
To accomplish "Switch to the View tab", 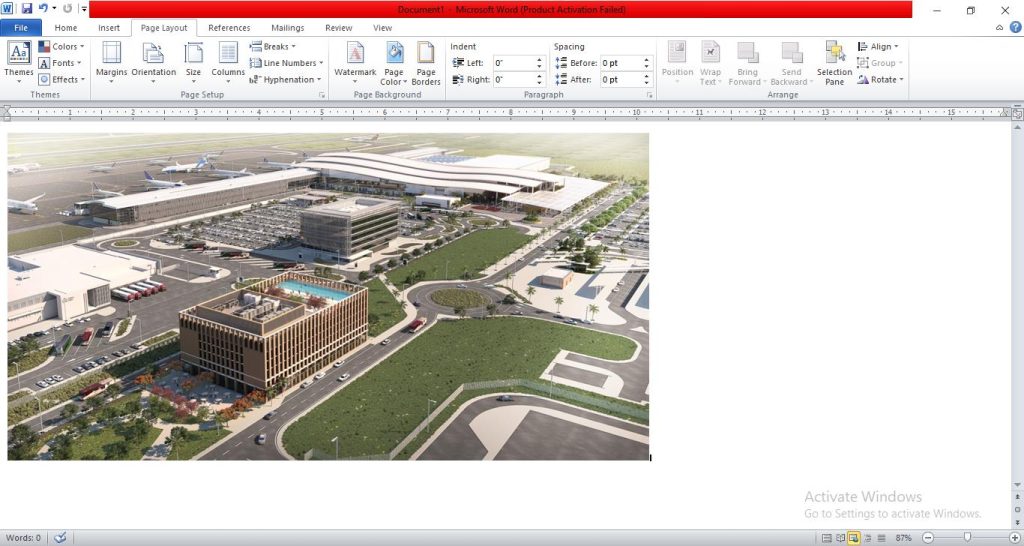I will (383, 27).
